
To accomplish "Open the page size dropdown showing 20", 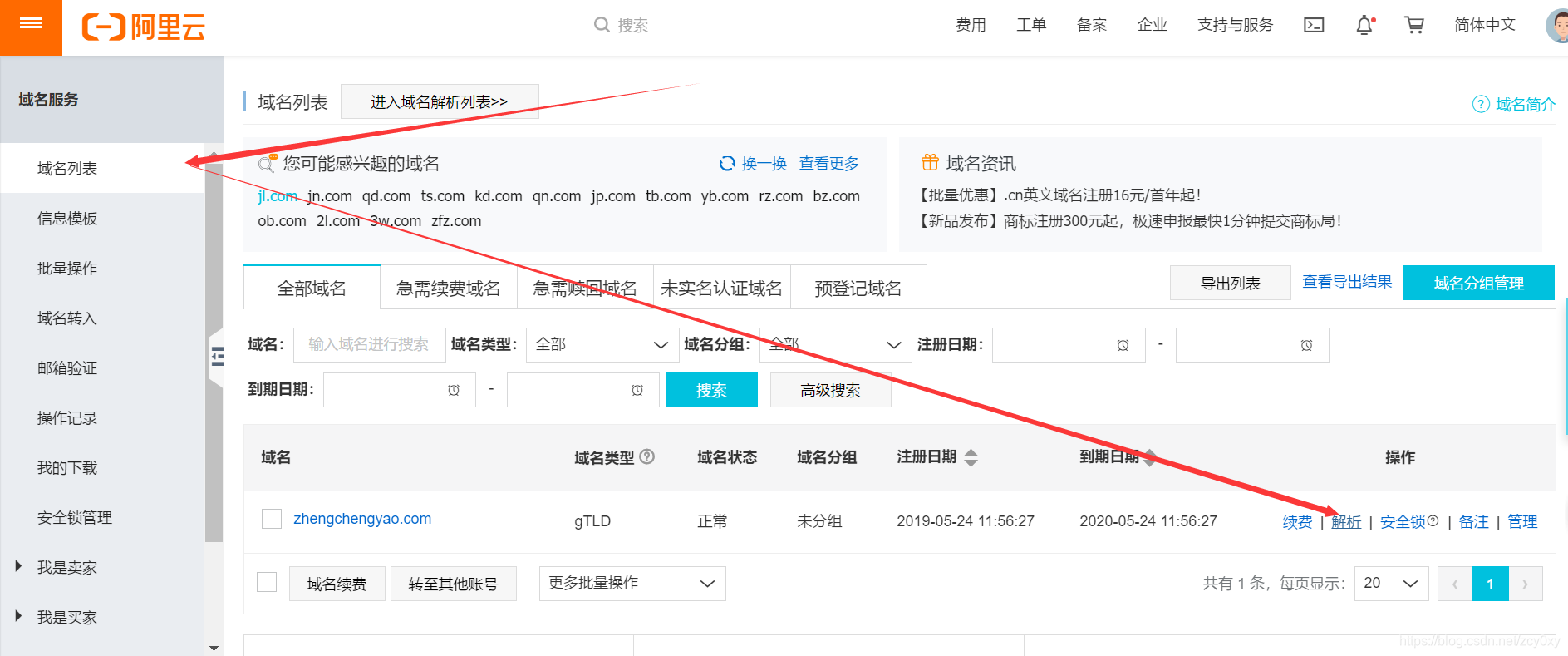I will point(1392,584).
